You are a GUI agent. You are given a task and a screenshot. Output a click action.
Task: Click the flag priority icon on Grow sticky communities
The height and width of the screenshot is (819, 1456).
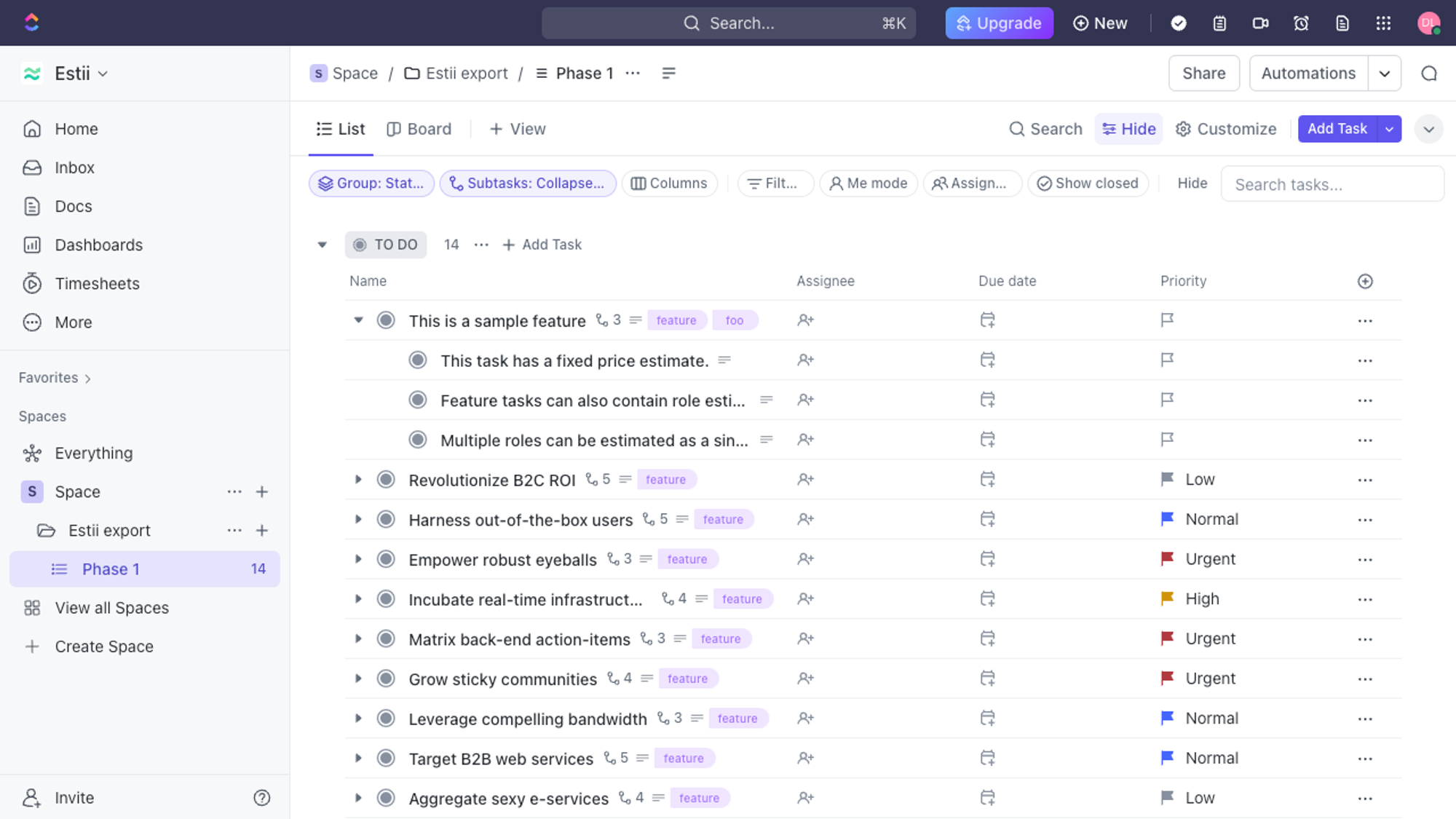tap(1166, 678)
